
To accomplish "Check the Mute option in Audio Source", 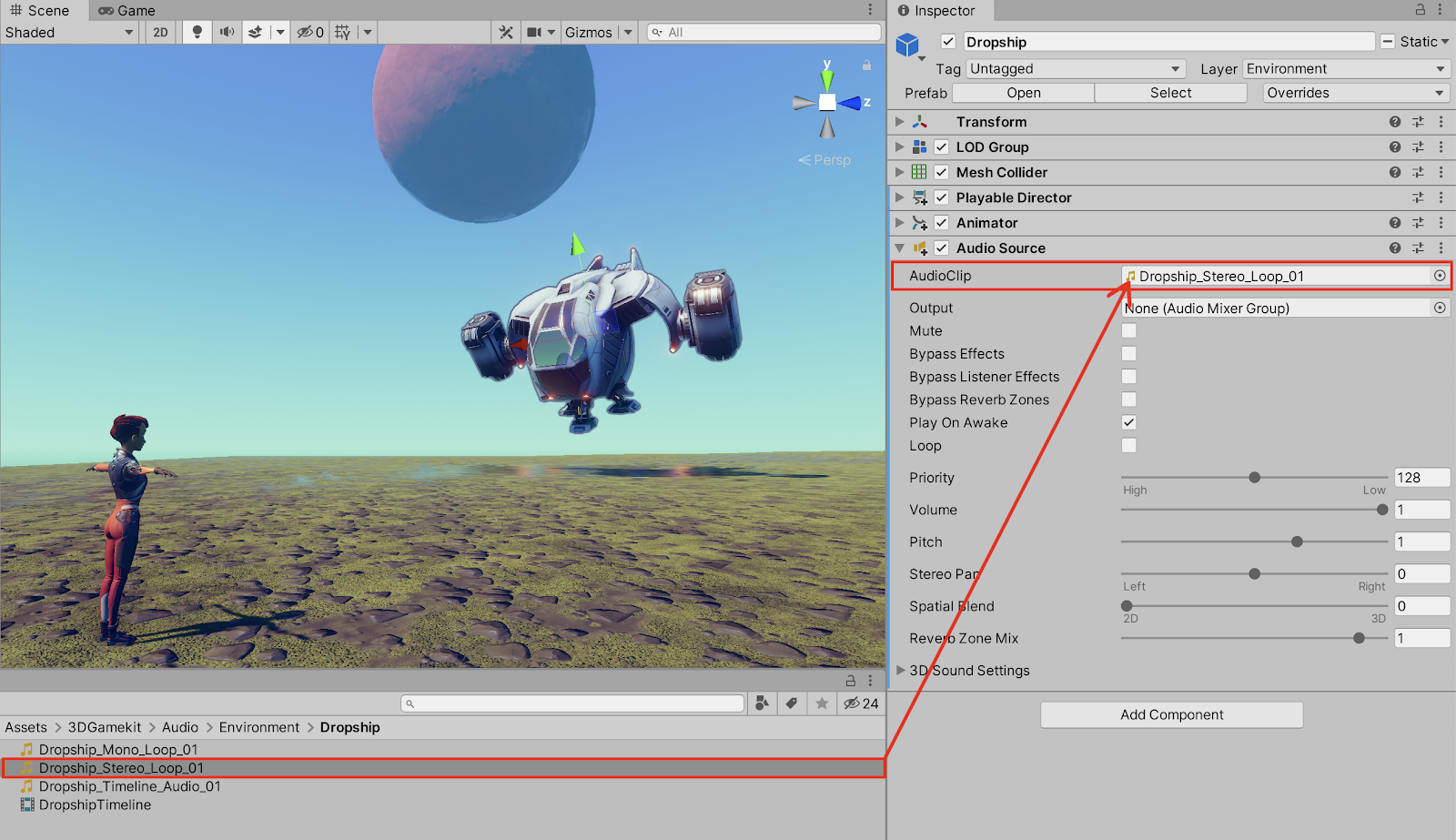I will click(1128, 331).
